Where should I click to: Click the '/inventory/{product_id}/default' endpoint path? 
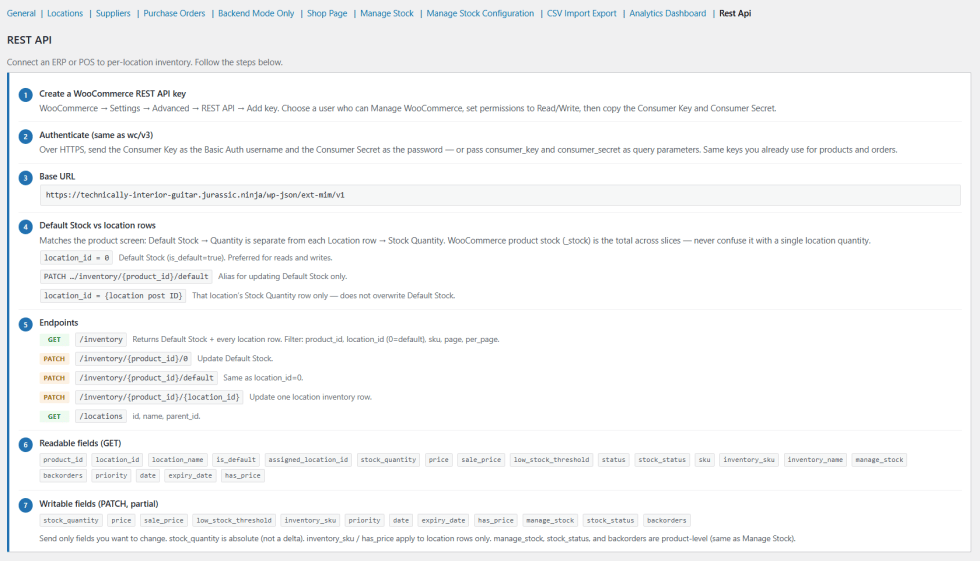146,378
